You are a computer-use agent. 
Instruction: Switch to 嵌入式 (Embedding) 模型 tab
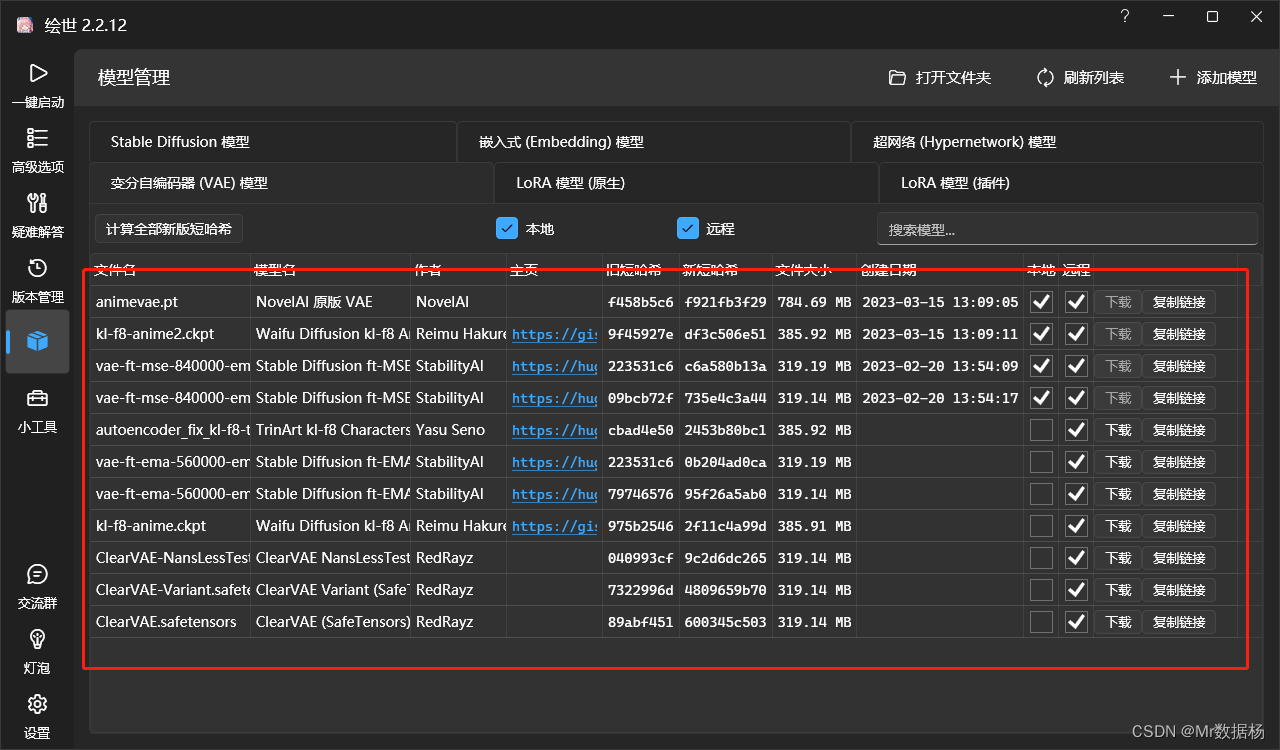coord(653,142)
